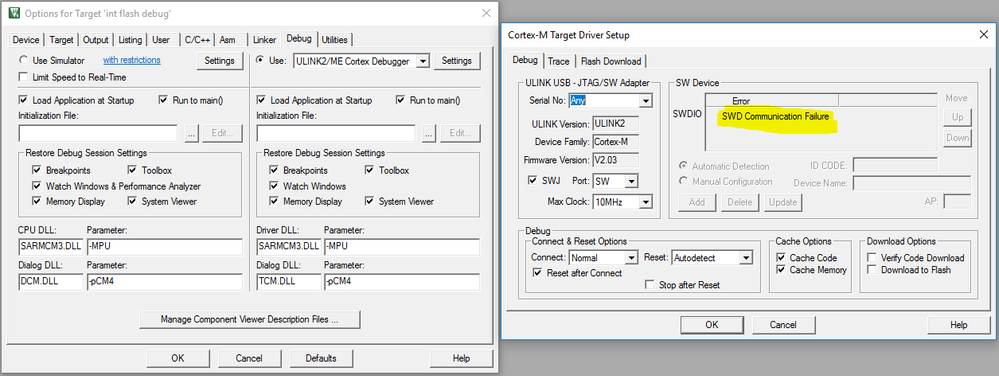Toggle simulator System Viewer checkbox
Screen dimensions: 999x376
point(132,201)
